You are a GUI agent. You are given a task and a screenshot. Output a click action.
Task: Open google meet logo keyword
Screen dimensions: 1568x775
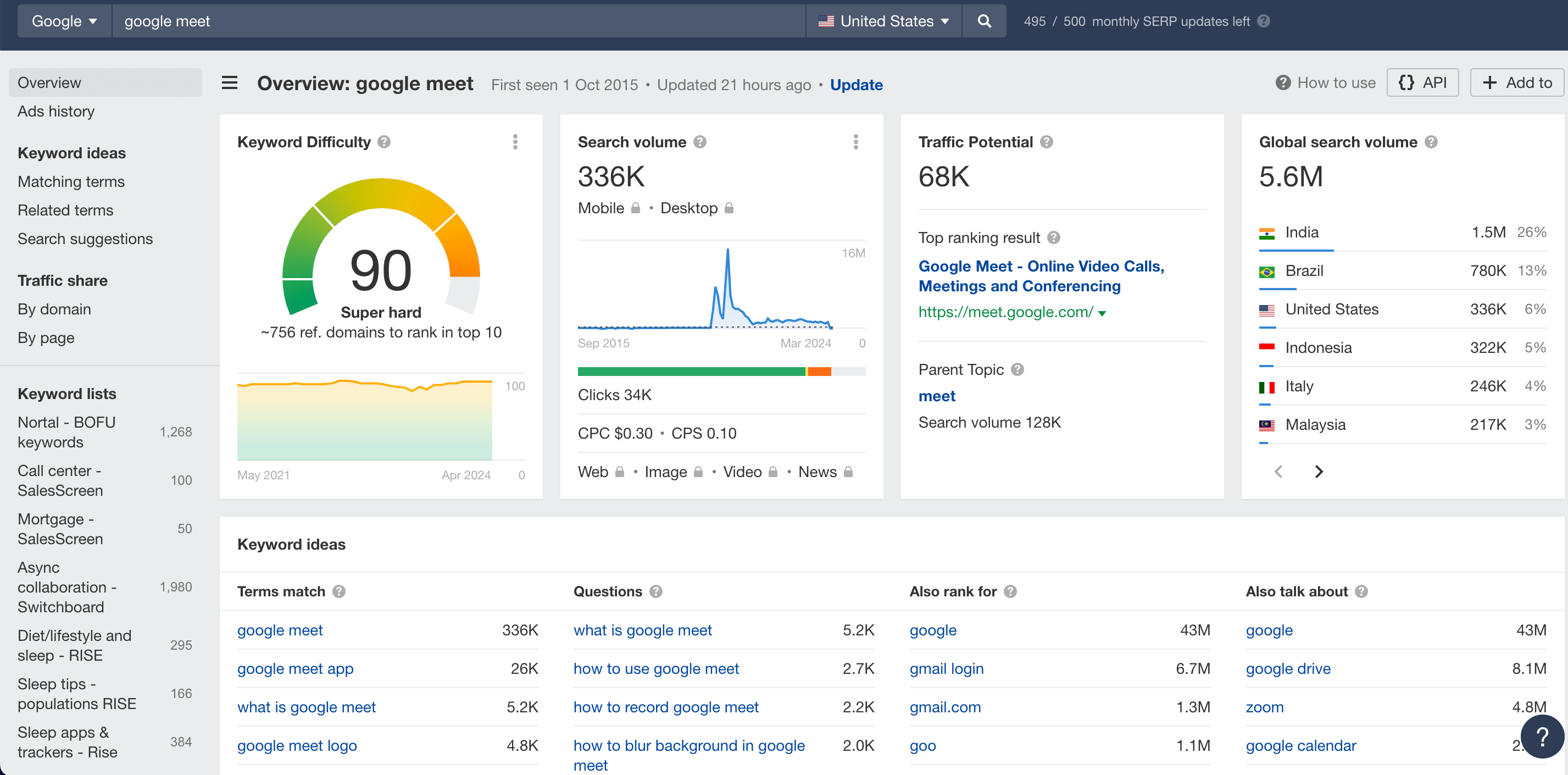click(297, 746)
